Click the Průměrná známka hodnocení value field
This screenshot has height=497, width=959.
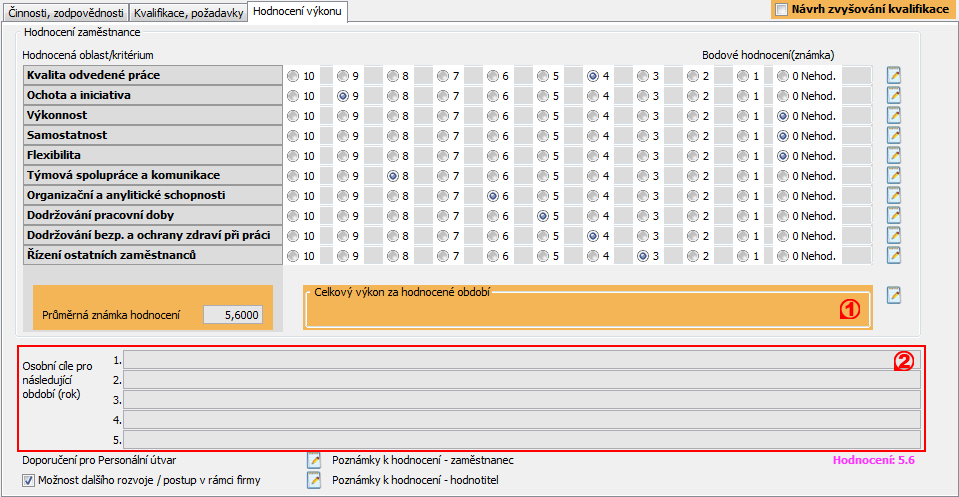pyautogui.click(x=233, y=314)
